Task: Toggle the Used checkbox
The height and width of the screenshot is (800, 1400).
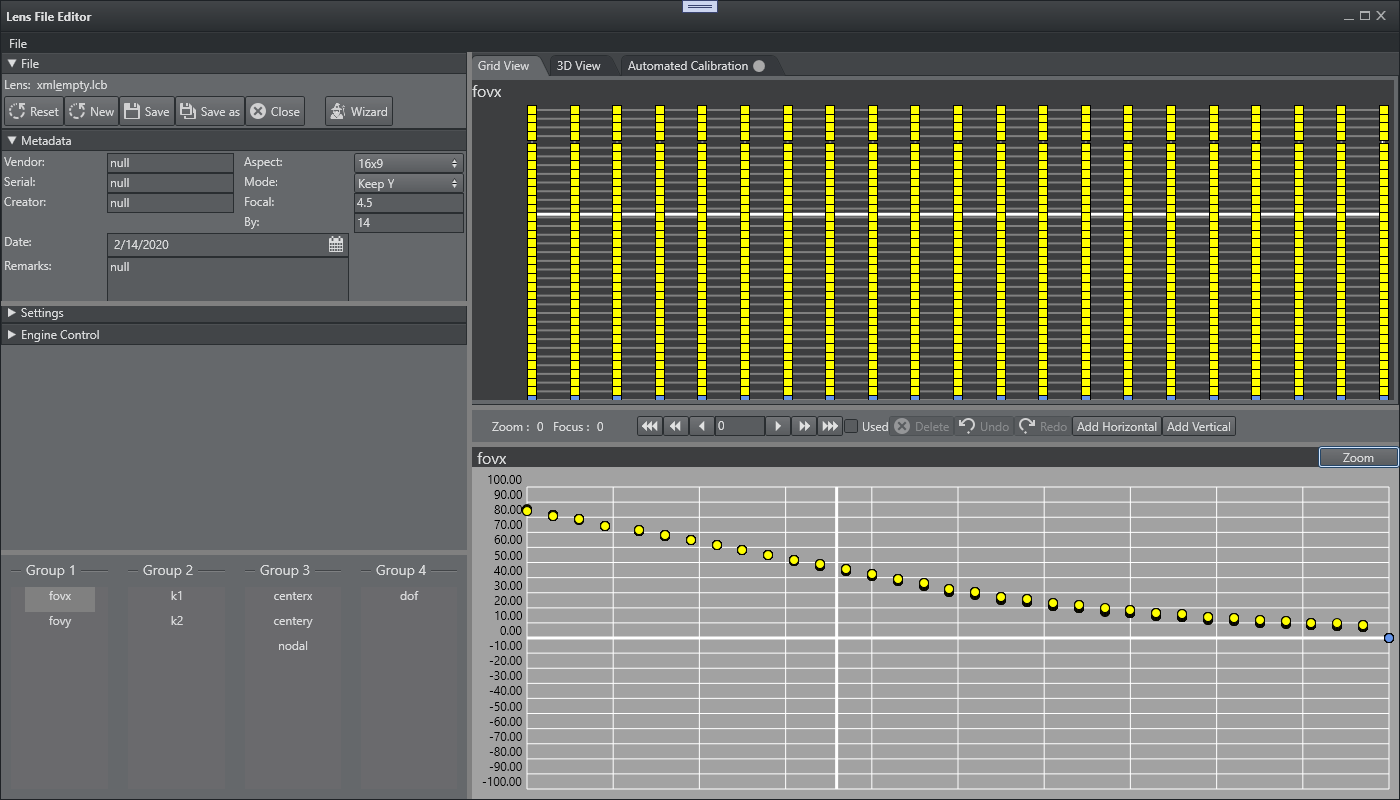Action: (x=851, y=427)
